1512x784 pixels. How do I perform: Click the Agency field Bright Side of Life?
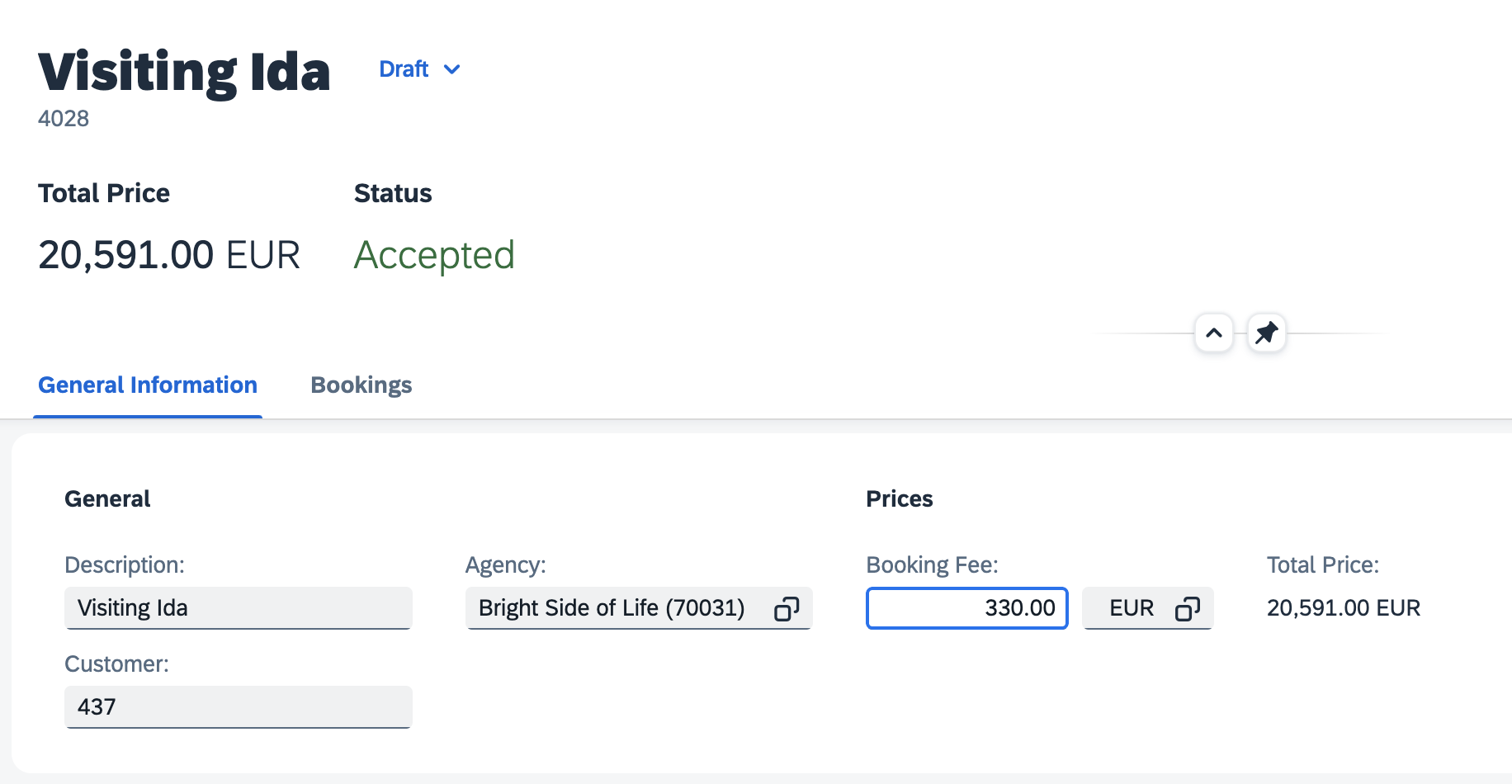coord(639,608)
